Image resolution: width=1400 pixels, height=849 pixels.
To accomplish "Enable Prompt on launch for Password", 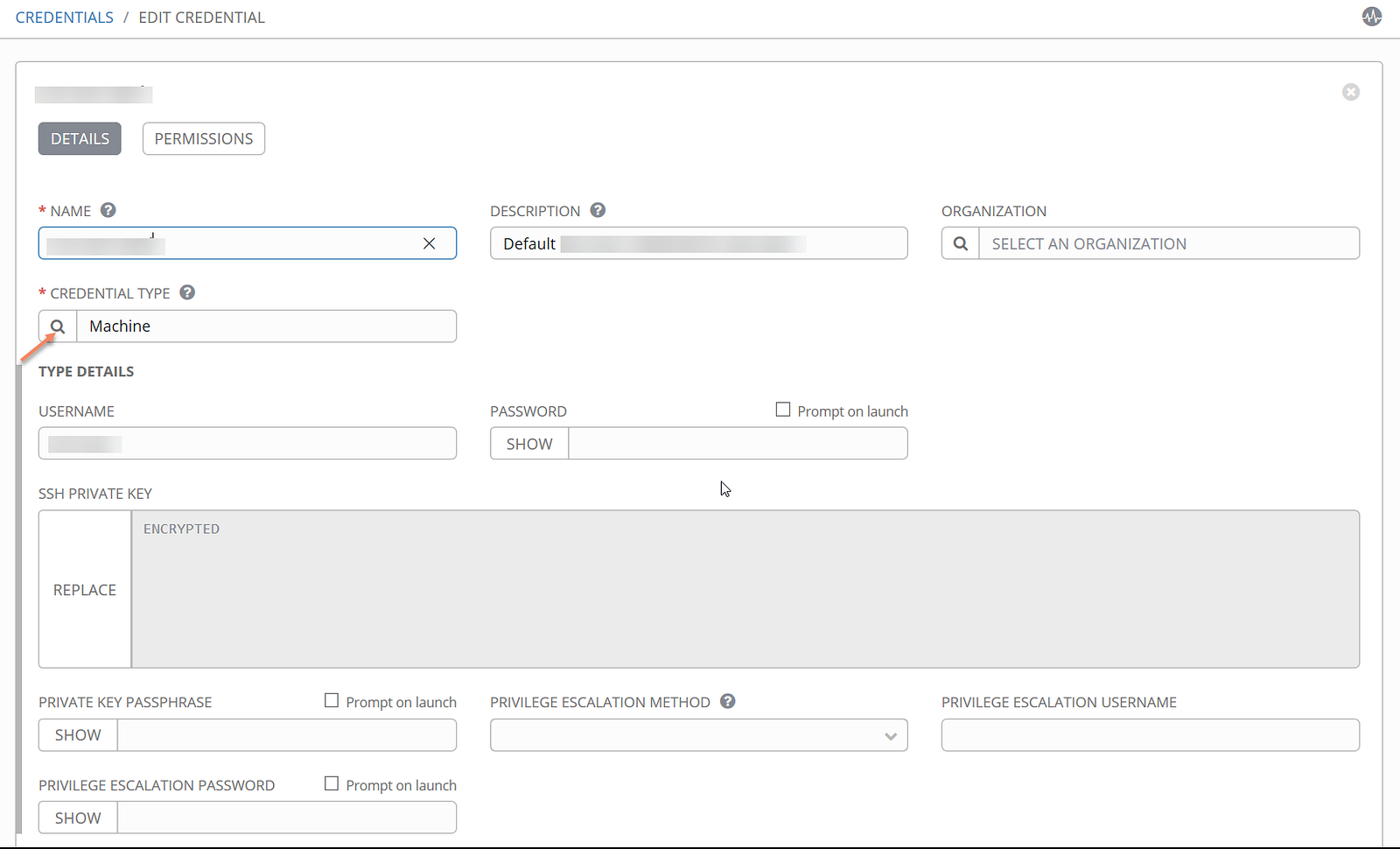I will click(x=783, y=410).
